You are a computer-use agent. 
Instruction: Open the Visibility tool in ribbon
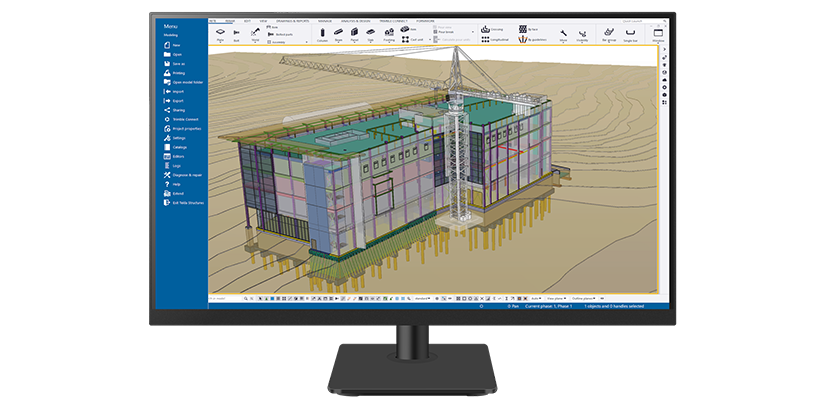tap(582, 35)
